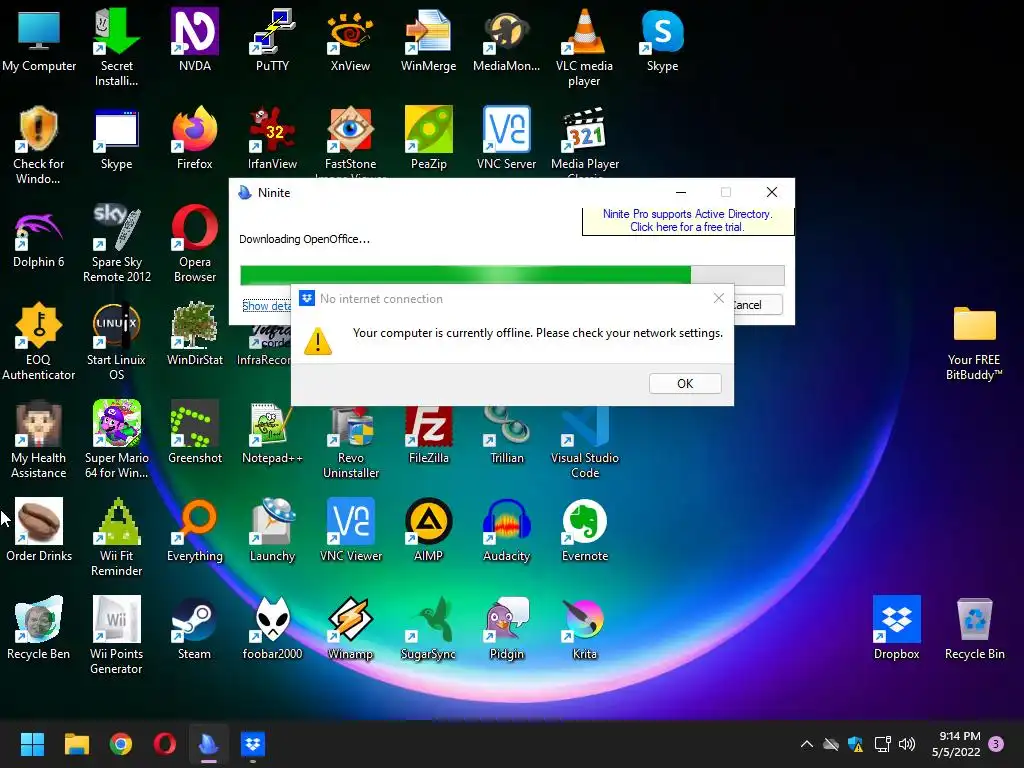Open Dolphin 6 desktop icon
This screenshot has width=1024, height=768.
click(x=39, y=237)
